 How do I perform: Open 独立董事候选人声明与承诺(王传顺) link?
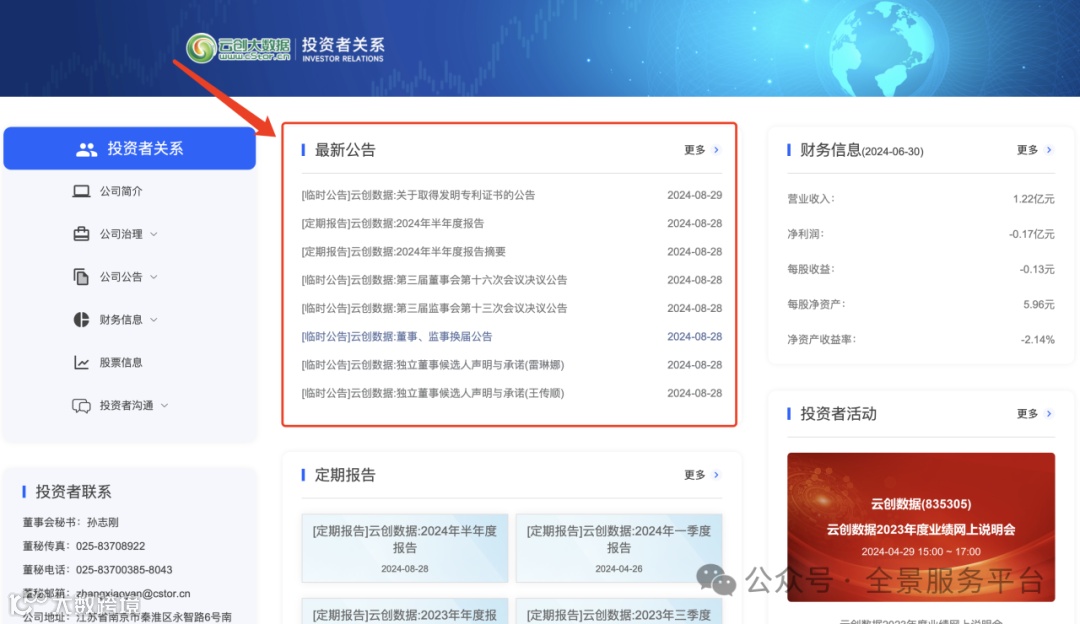[433, 393]
